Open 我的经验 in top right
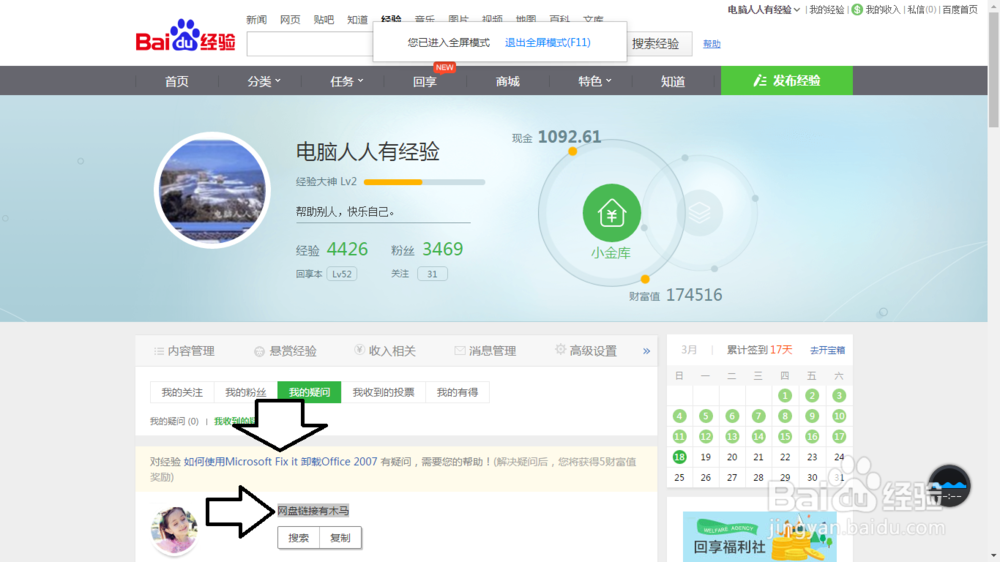The height and width of the screenshot is (562, 1000). tap(827, 10)
